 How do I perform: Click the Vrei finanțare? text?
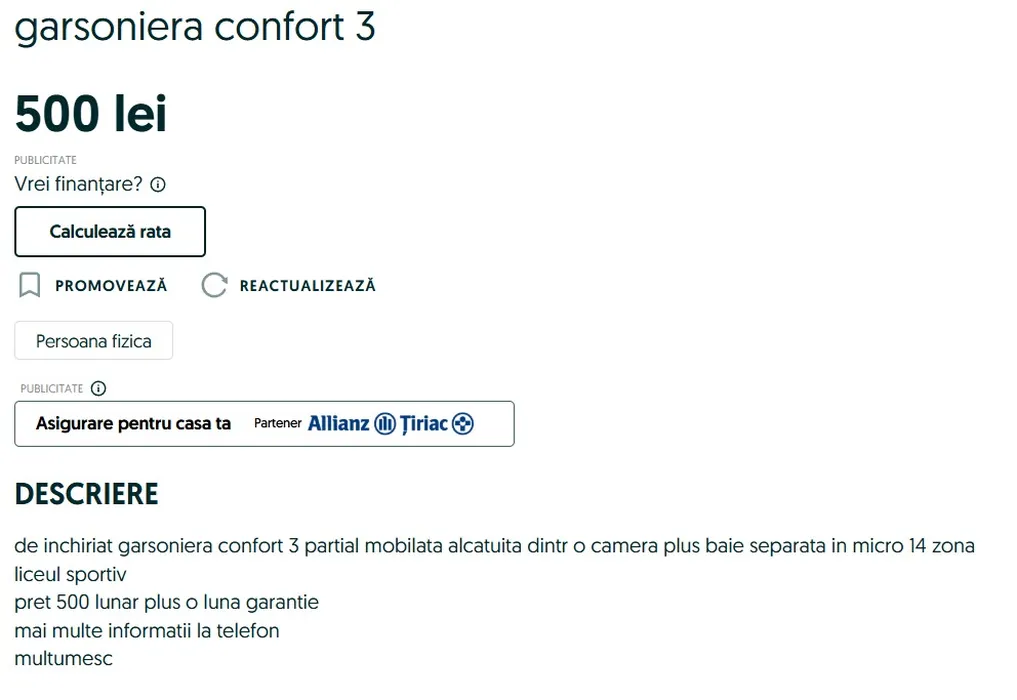(78, 185)
